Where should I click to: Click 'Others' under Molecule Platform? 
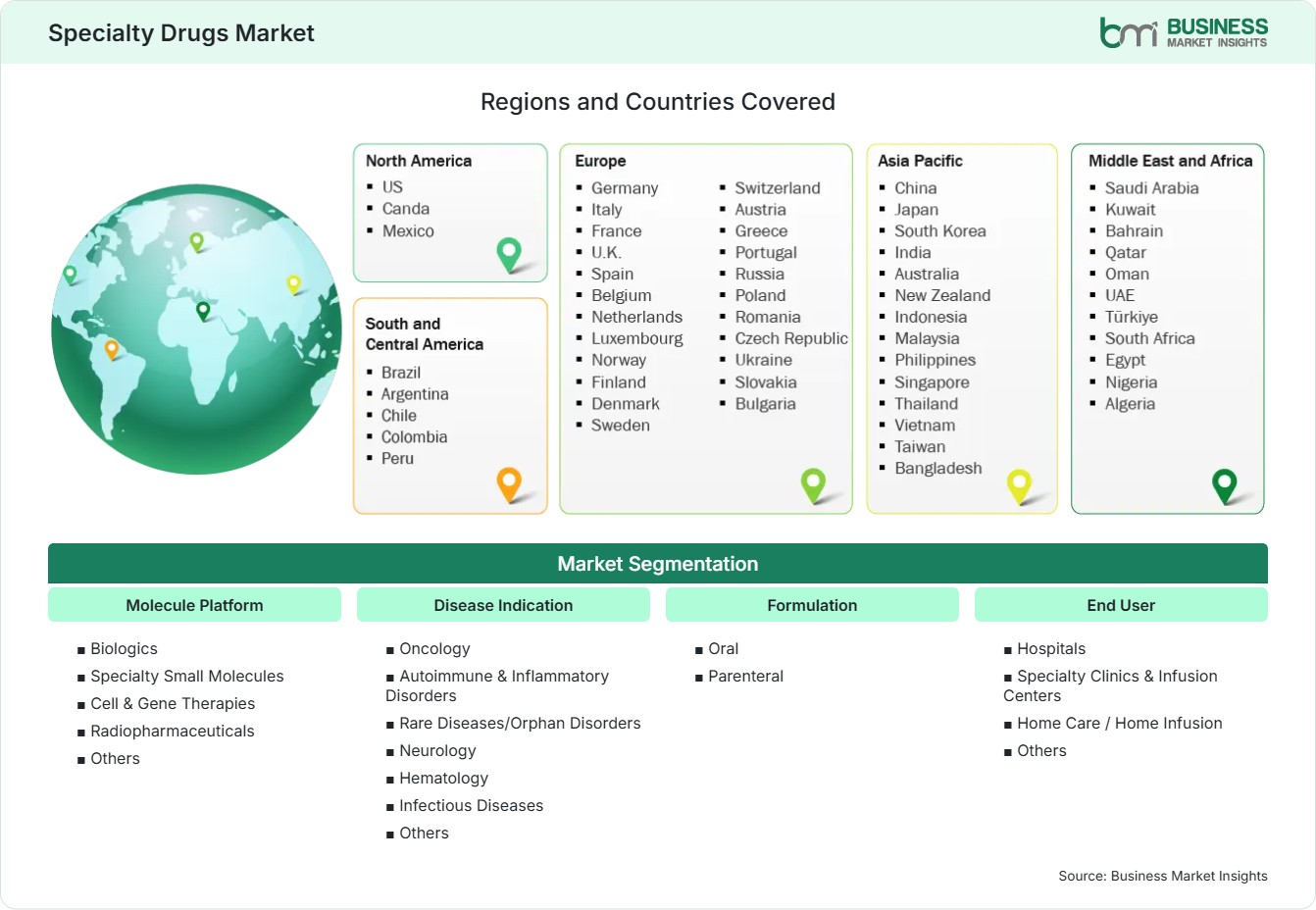tap(115, 759)
